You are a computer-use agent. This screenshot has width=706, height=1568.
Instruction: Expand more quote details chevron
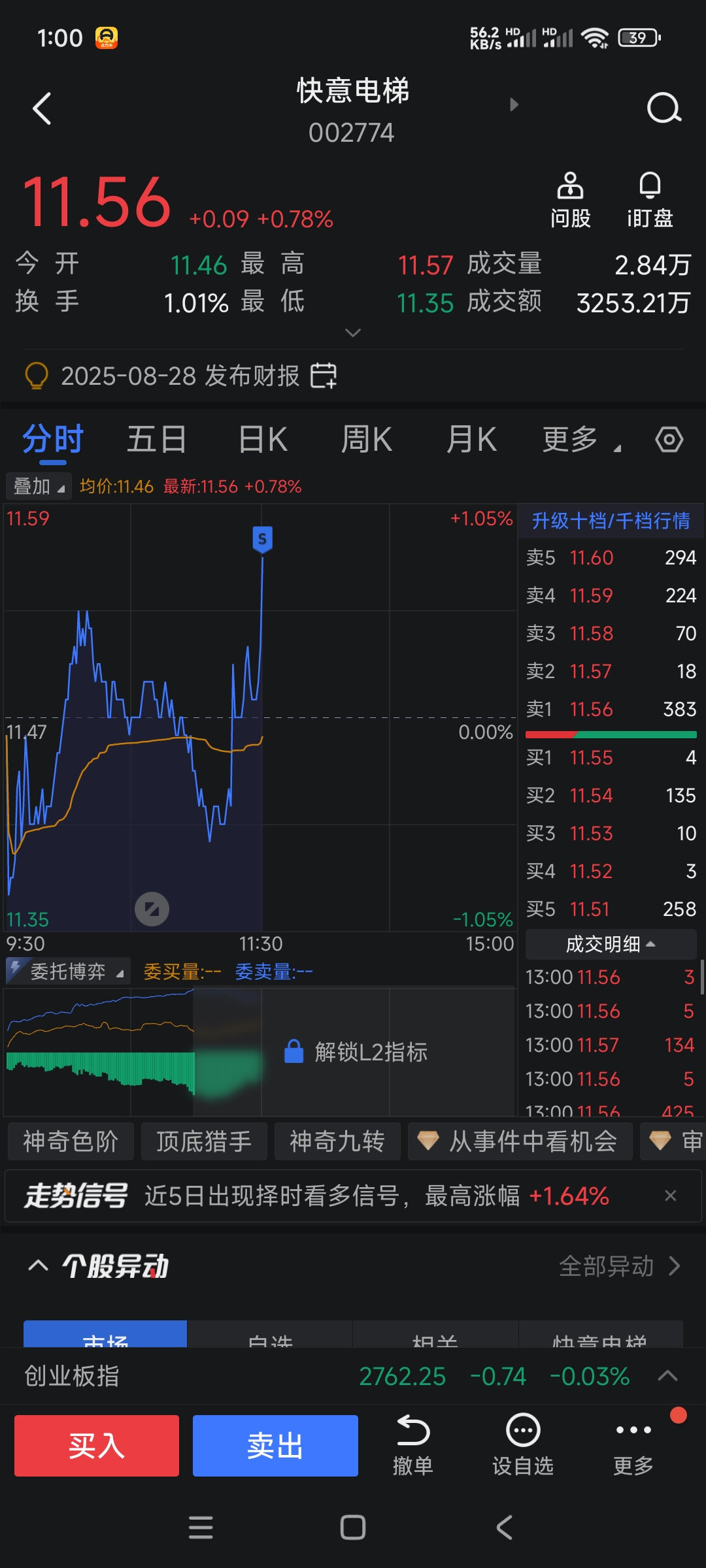[353, 333]
